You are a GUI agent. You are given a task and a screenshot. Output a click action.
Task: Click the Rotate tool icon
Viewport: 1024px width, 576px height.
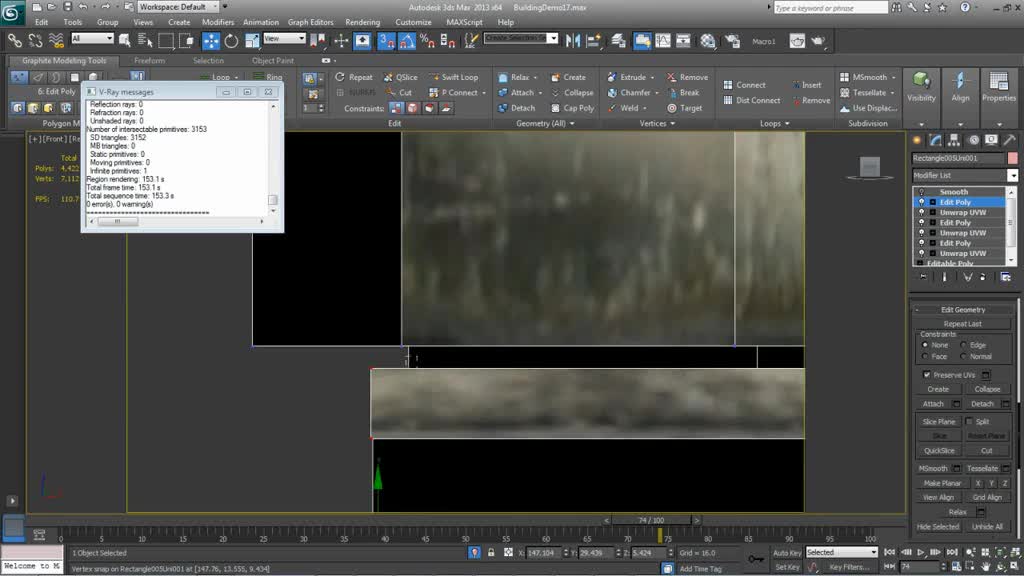231,41
